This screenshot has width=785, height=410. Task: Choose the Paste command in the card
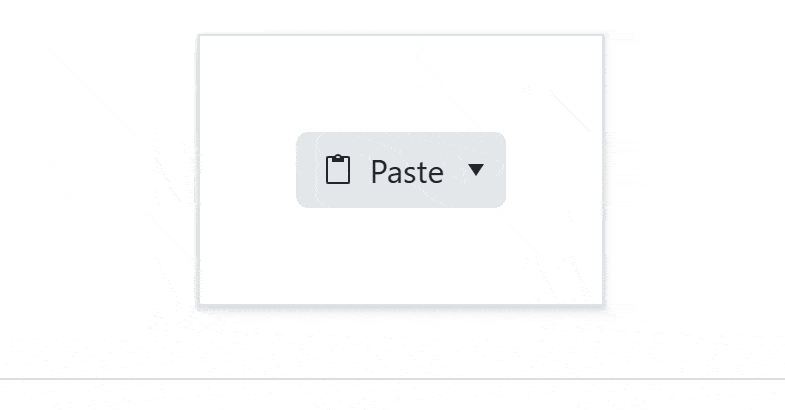click(401, 170)
